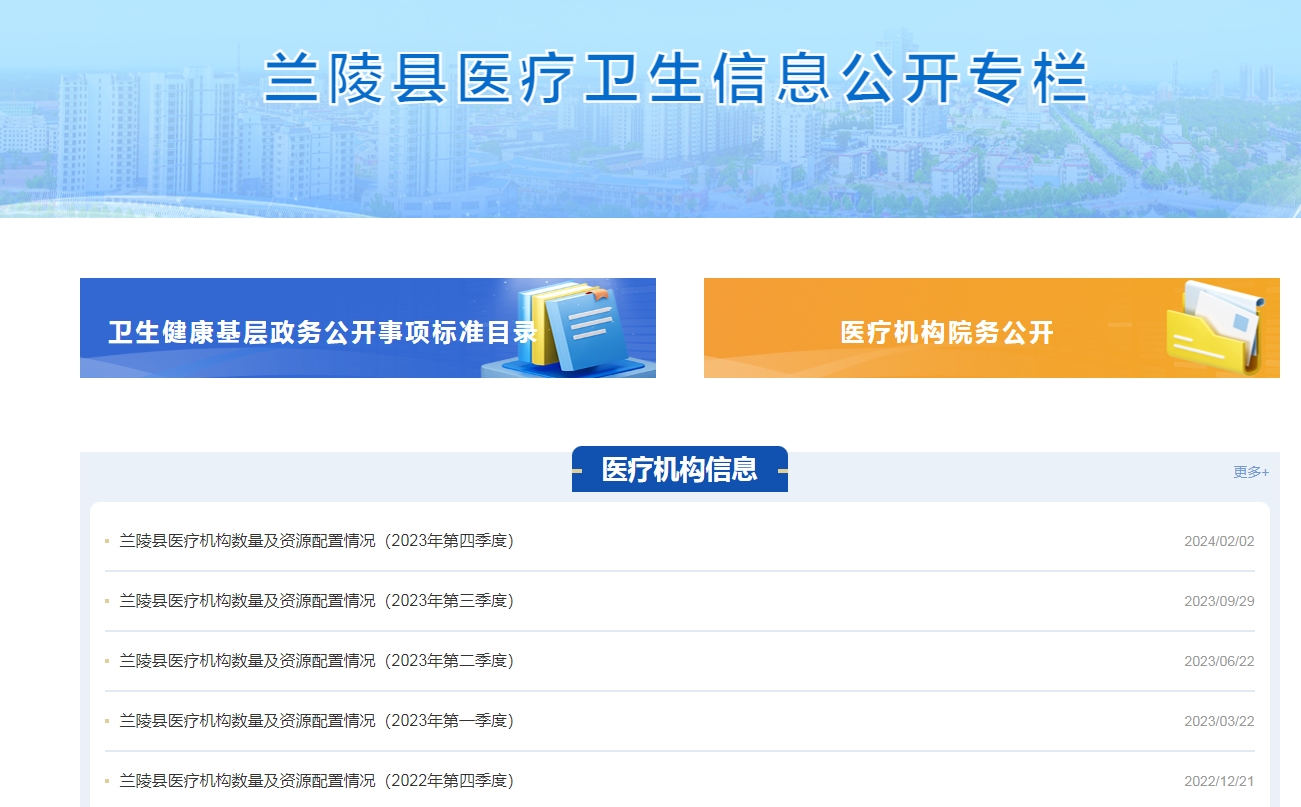Open 兰陵县医疗机构数量及资源配置情况 (2023年第四季度)
The image size is (1301, 807).
click(x=316, y=541)
